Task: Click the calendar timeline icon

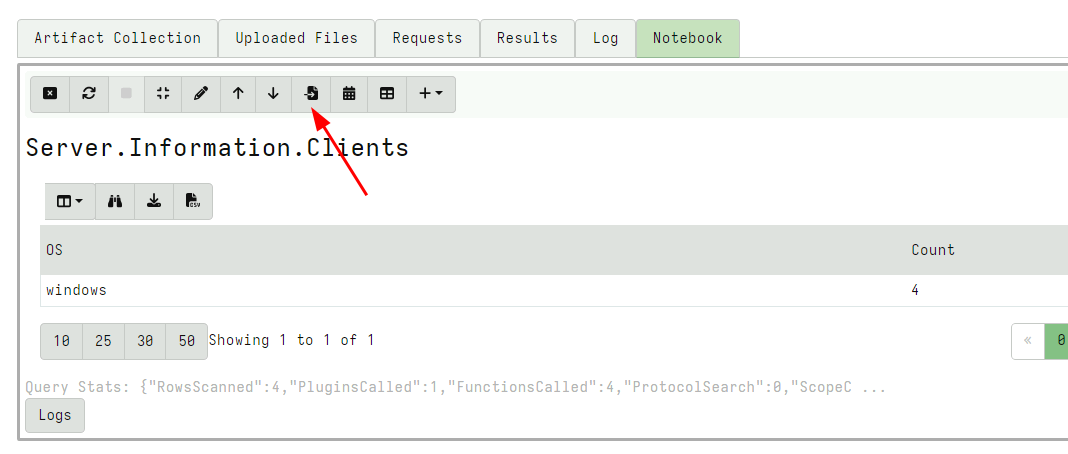Action: (x=349, y=94)
